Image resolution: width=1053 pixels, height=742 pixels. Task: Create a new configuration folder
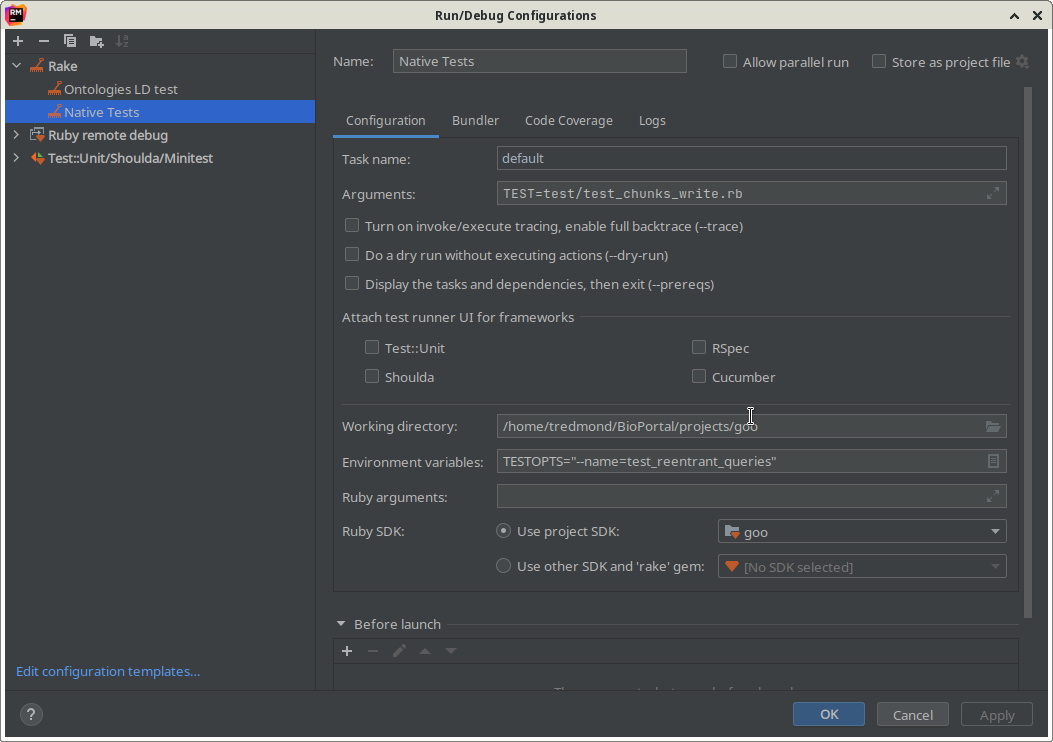tap(94, 41)
